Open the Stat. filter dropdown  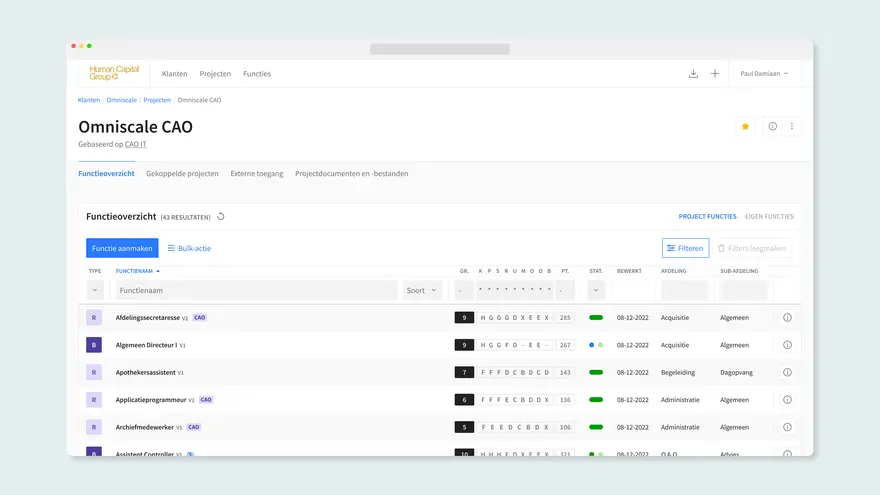tap(596, 290)
